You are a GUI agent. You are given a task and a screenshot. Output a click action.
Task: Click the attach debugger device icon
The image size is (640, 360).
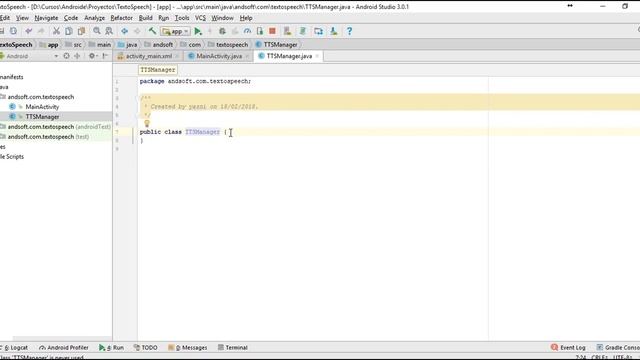point(260,31)
